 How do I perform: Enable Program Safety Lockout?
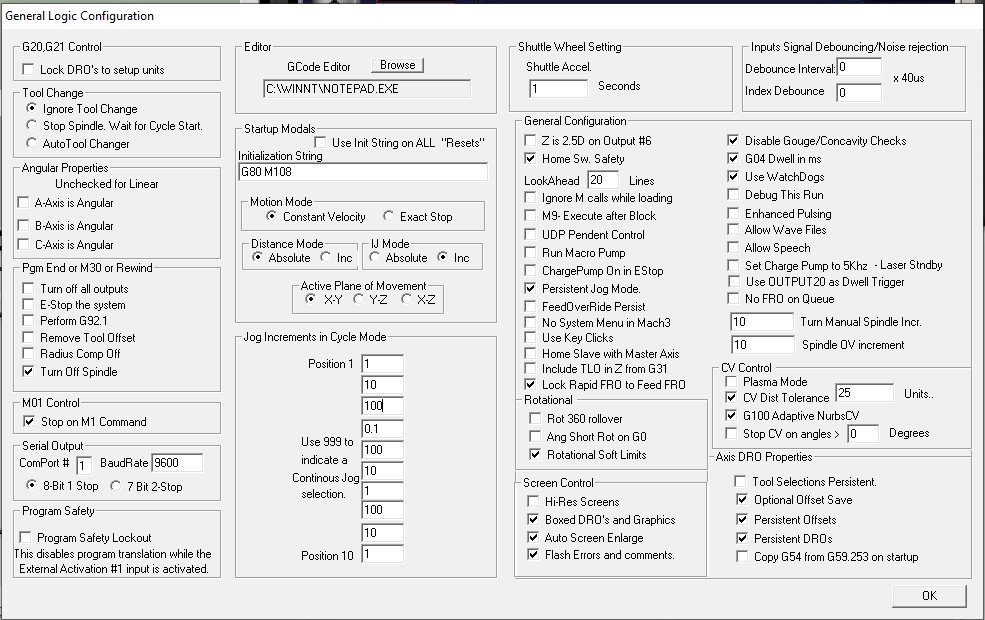coord(25,537)
